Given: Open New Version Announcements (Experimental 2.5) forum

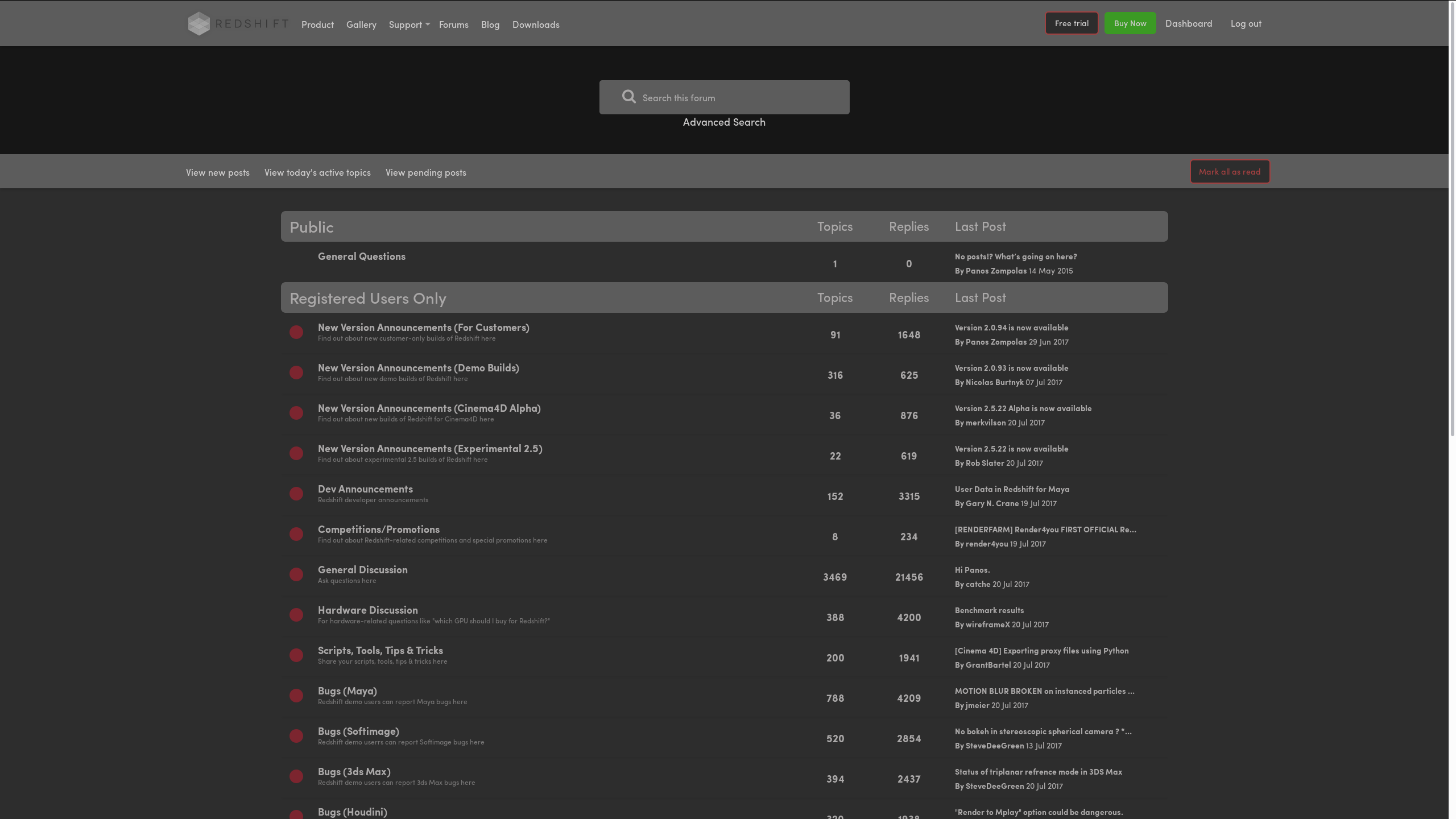Looking at the screenshot, I should pyautogui.click(x=430, y=449).
